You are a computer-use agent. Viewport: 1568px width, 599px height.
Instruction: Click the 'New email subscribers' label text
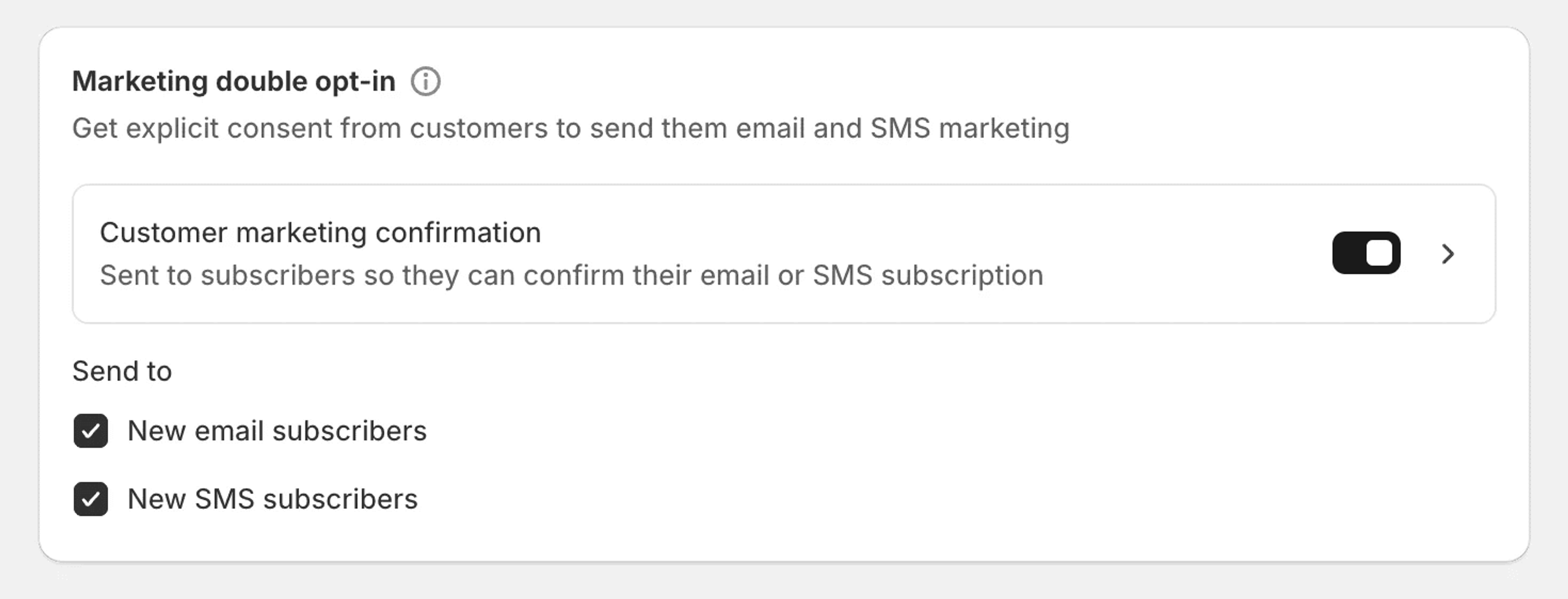pyautogui.click(x=277, y=430)
